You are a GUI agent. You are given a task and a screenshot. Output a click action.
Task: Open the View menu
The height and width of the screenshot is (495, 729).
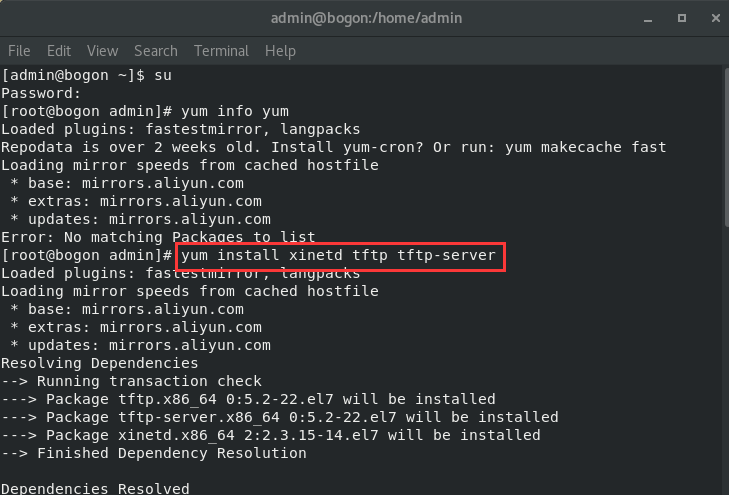click(102, 51)
